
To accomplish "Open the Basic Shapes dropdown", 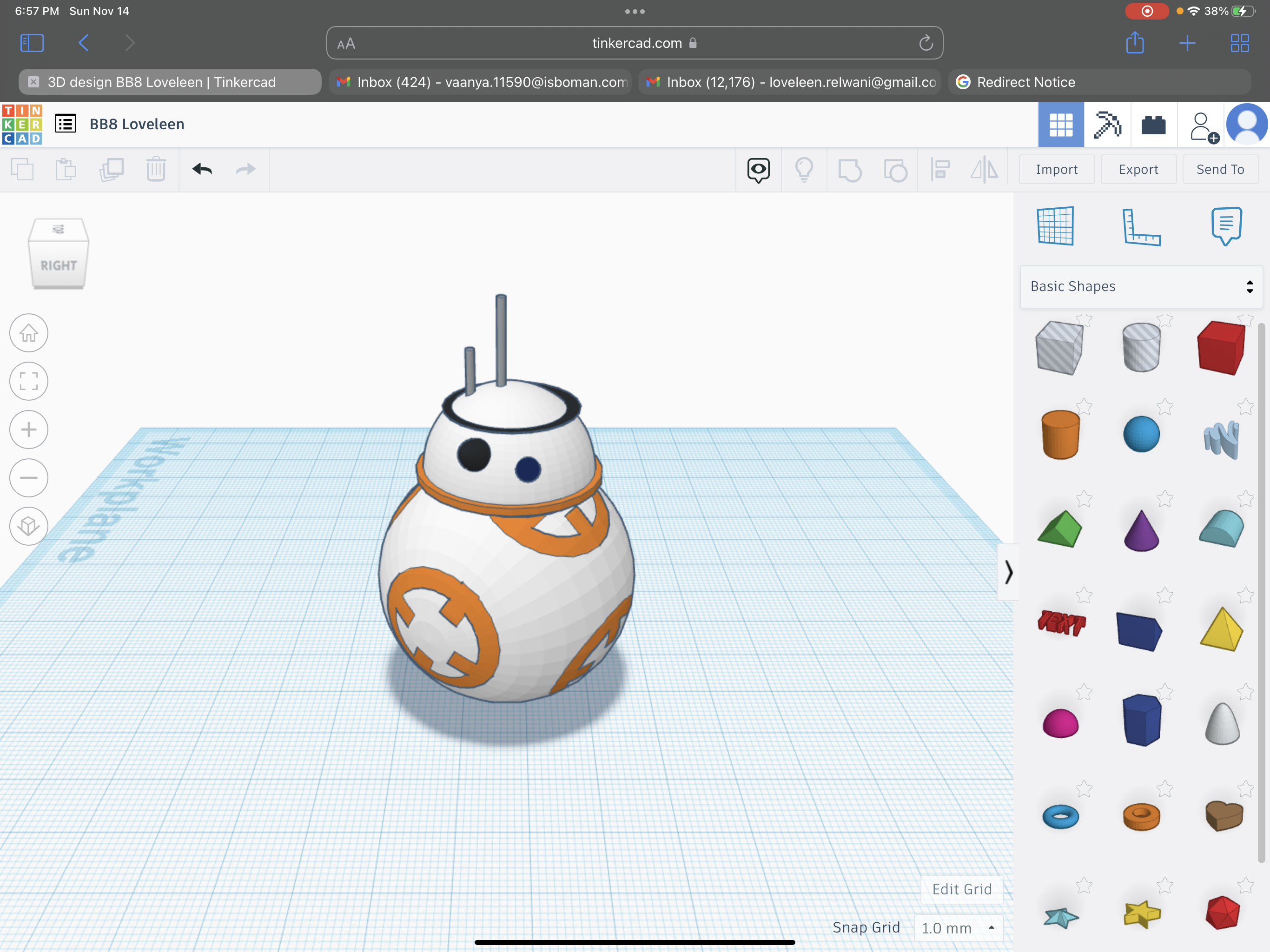I will 1141,286.
